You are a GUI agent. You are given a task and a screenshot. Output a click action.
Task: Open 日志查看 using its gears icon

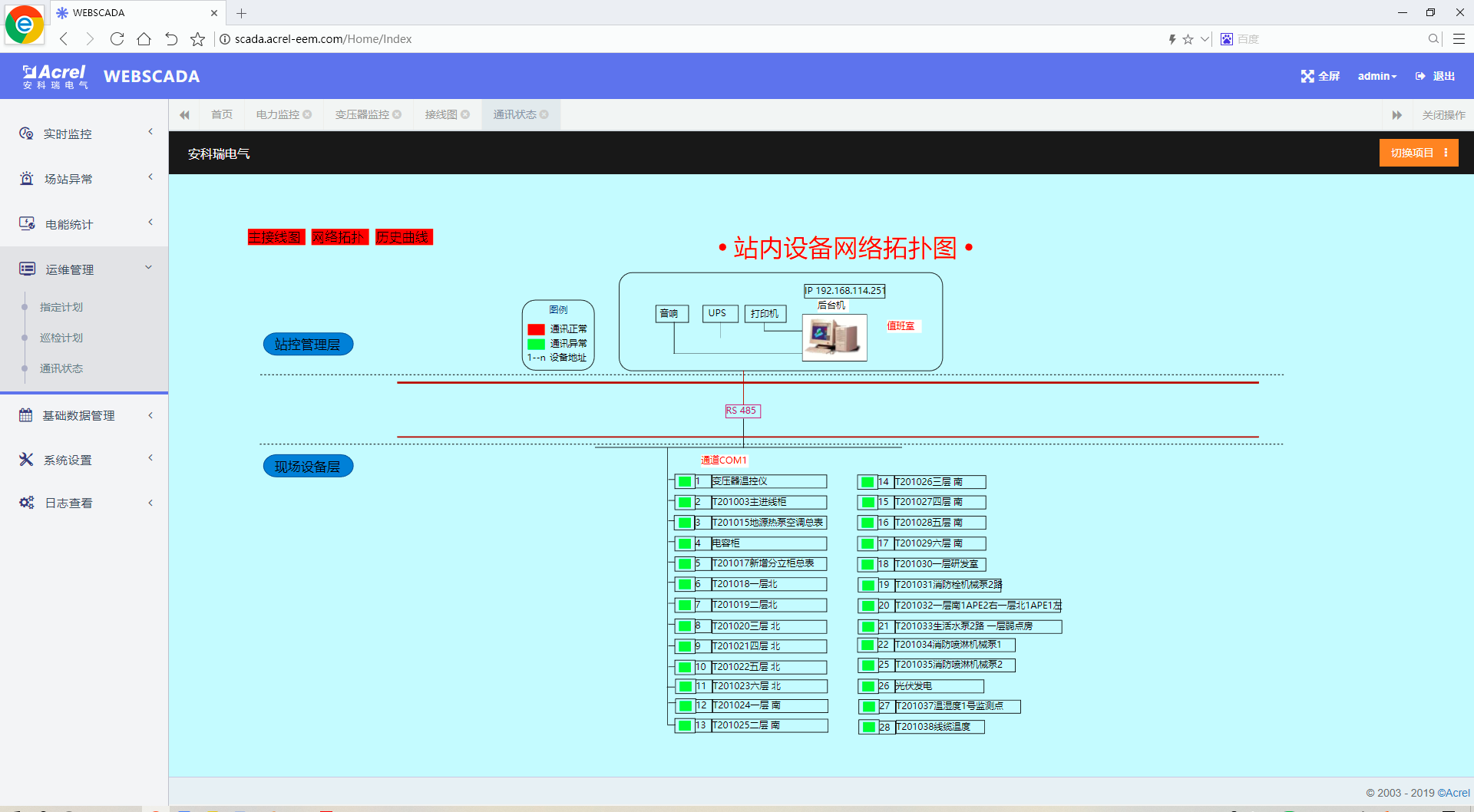click(x=26, y=503)
